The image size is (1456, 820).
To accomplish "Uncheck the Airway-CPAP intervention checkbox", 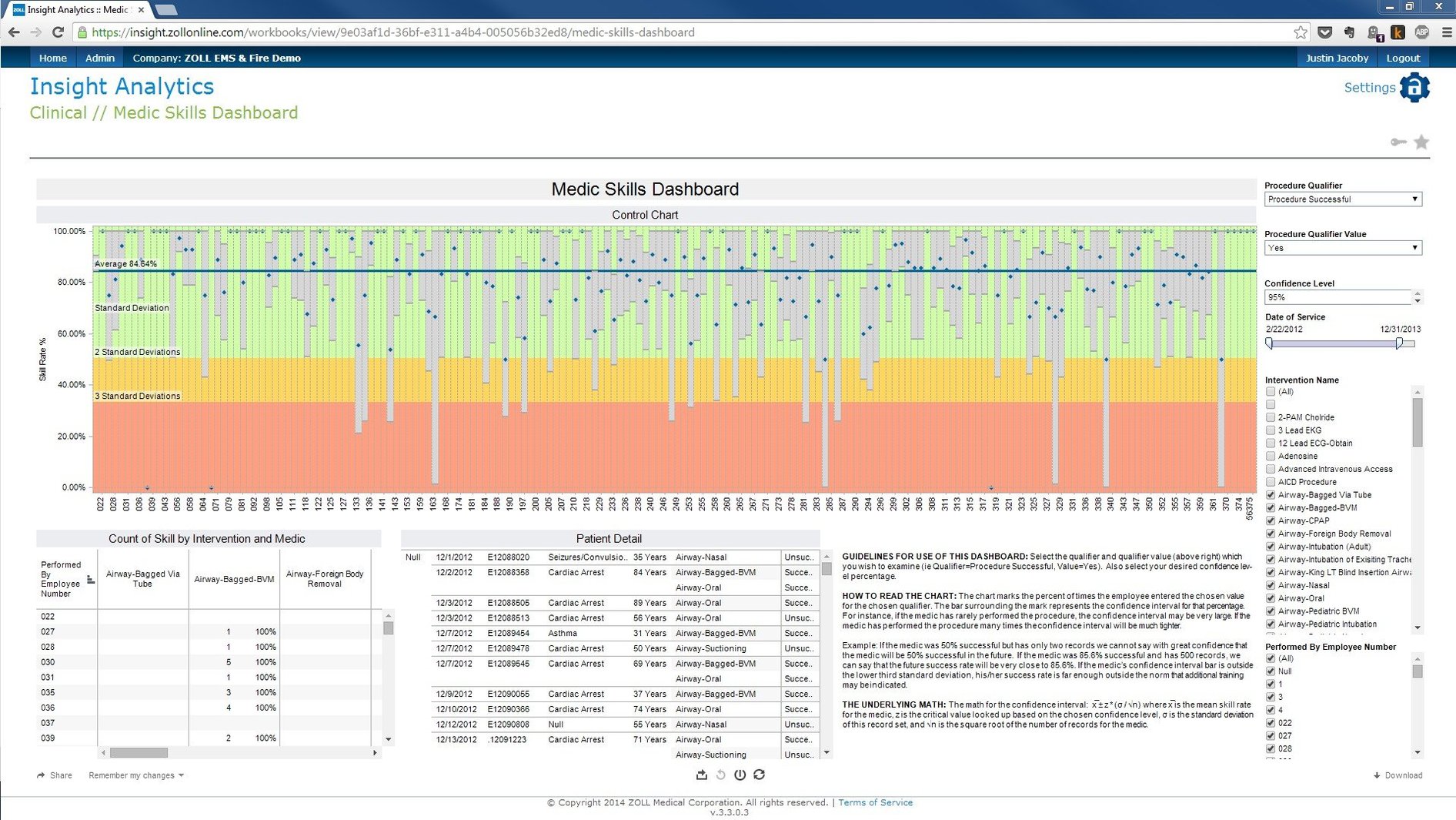I will pyautogui.click(x=1270, y=520).
